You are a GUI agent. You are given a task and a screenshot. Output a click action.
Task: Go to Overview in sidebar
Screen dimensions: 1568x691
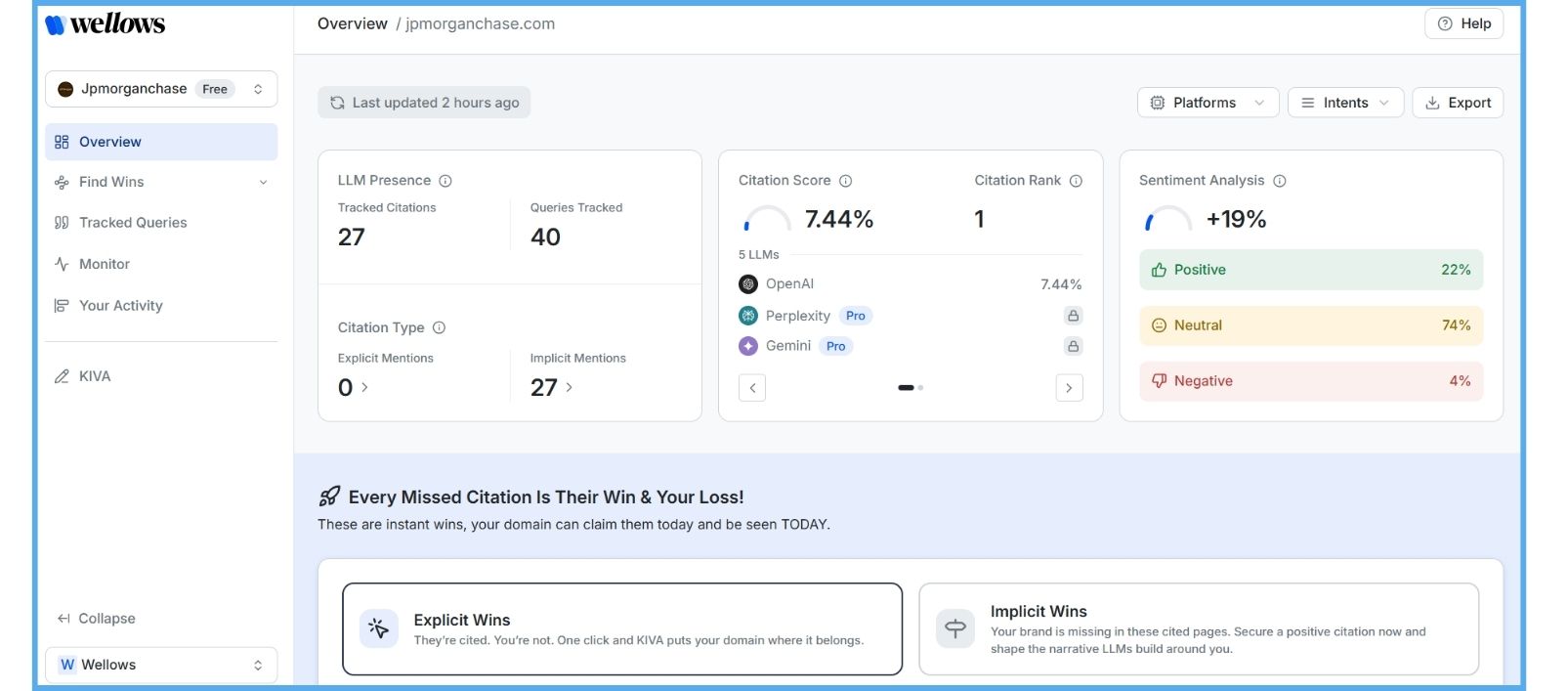(161, 142)
